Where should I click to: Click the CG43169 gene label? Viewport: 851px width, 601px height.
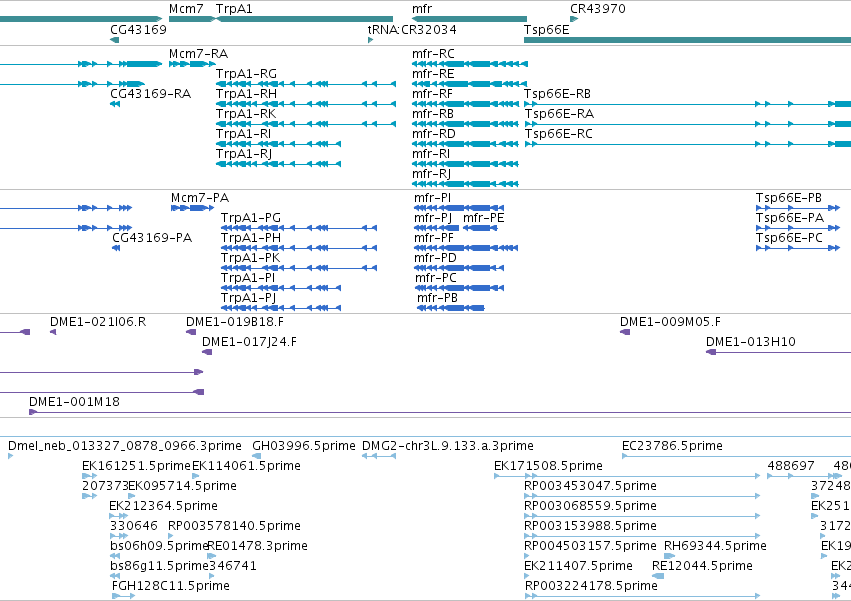[x=138, y=29]
